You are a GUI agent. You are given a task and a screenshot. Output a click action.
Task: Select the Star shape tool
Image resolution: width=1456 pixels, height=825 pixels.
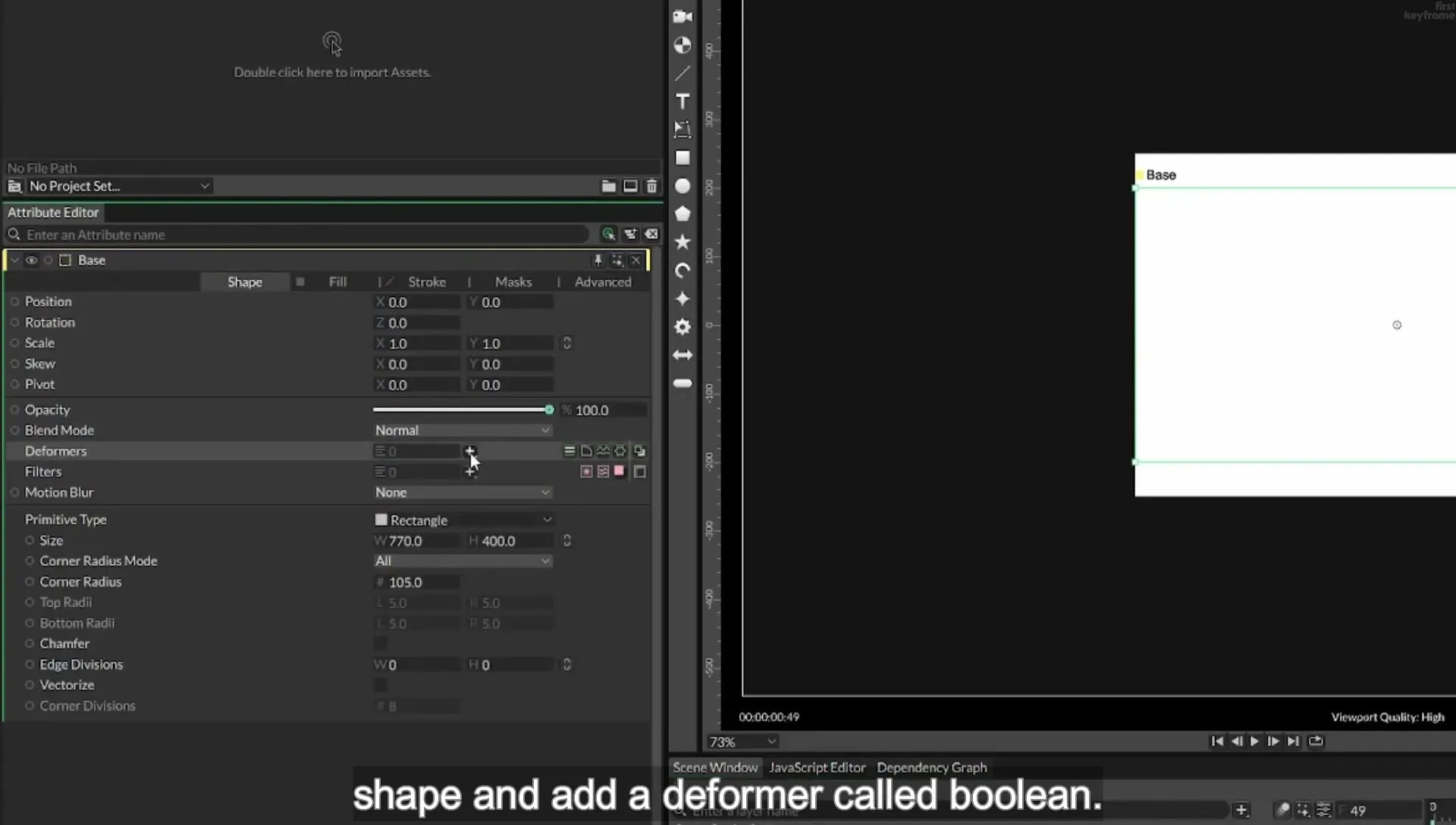click(682, 243)
